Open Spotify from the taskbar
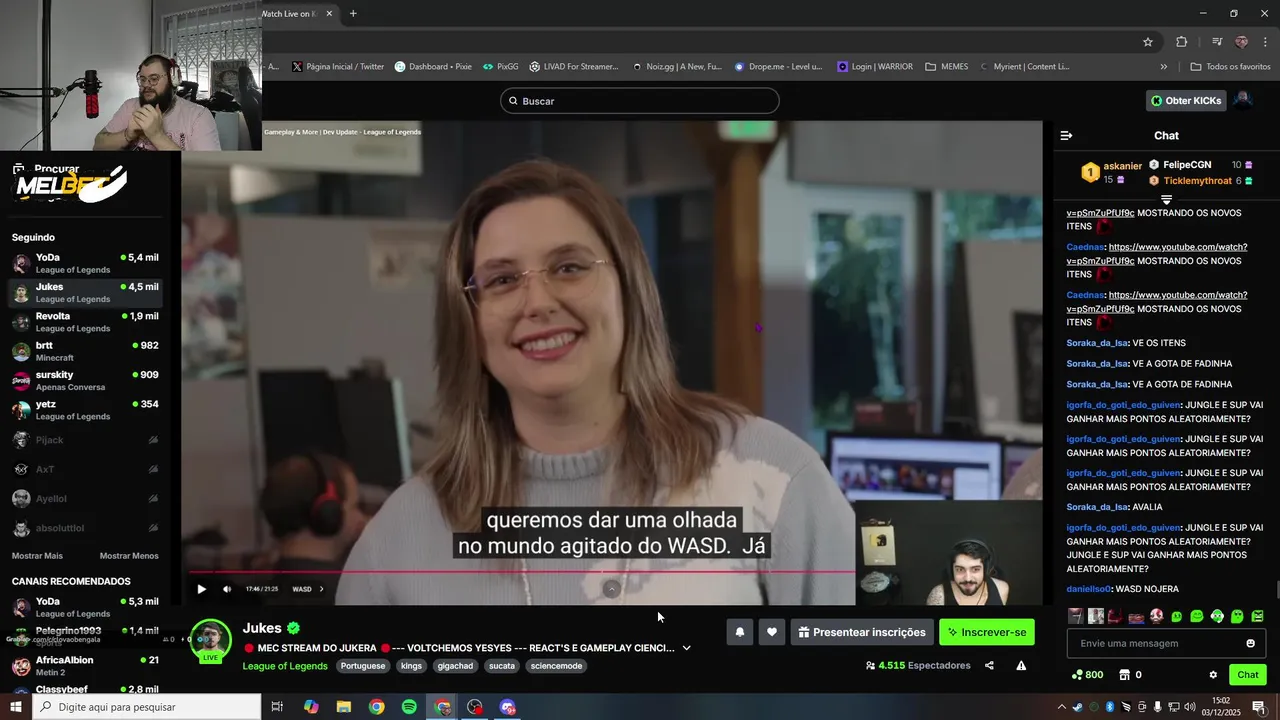 click(409, 707)
